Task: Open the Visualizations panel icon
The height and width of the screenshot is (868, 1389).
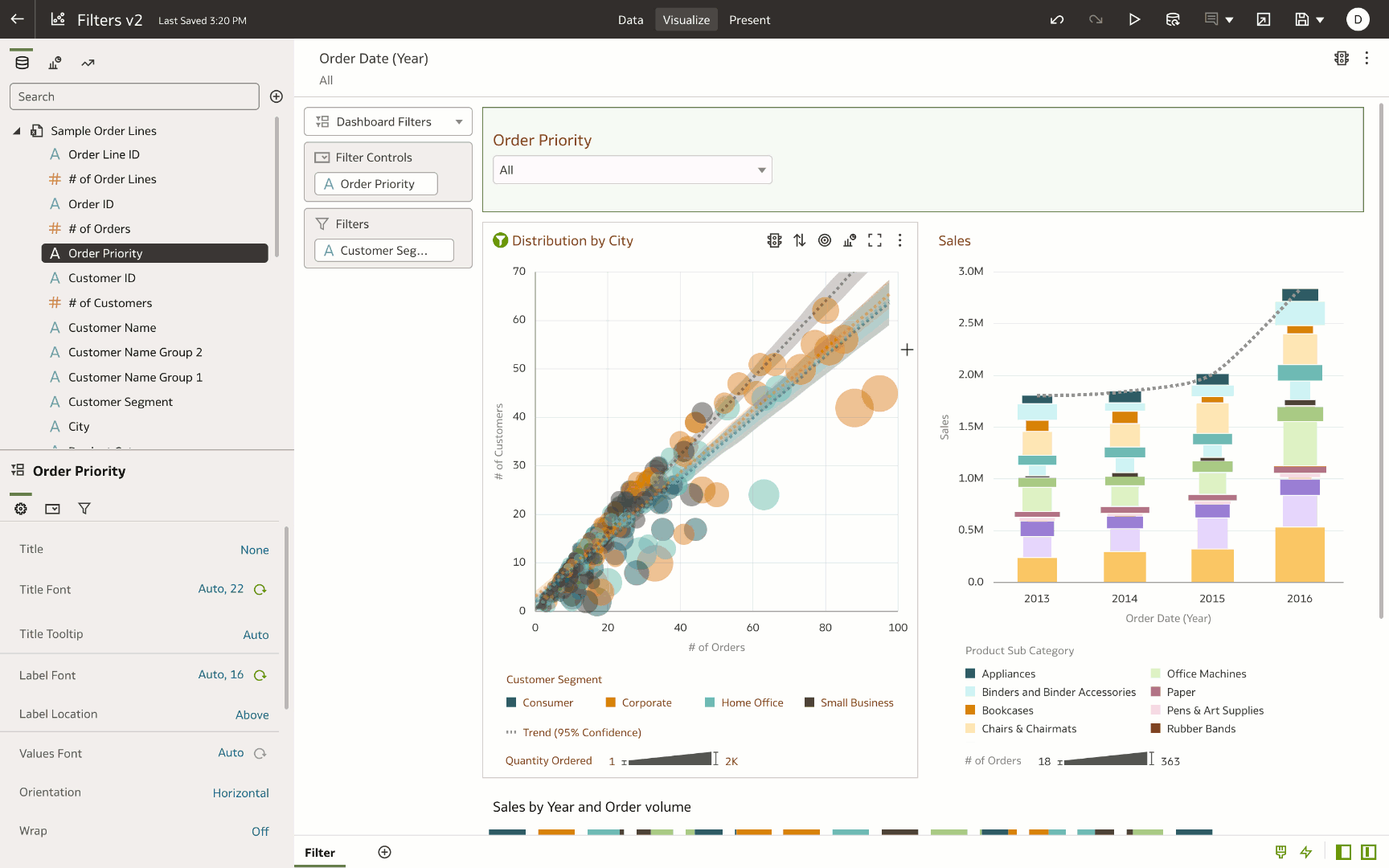Action: [x=55, y=63]
